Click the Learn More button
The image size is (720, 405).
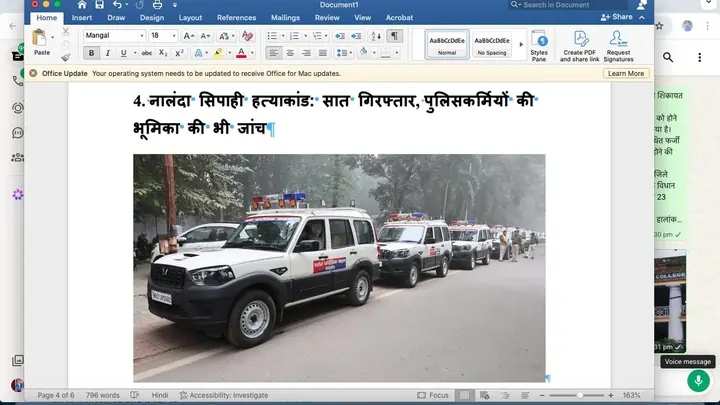coord(626,73)
